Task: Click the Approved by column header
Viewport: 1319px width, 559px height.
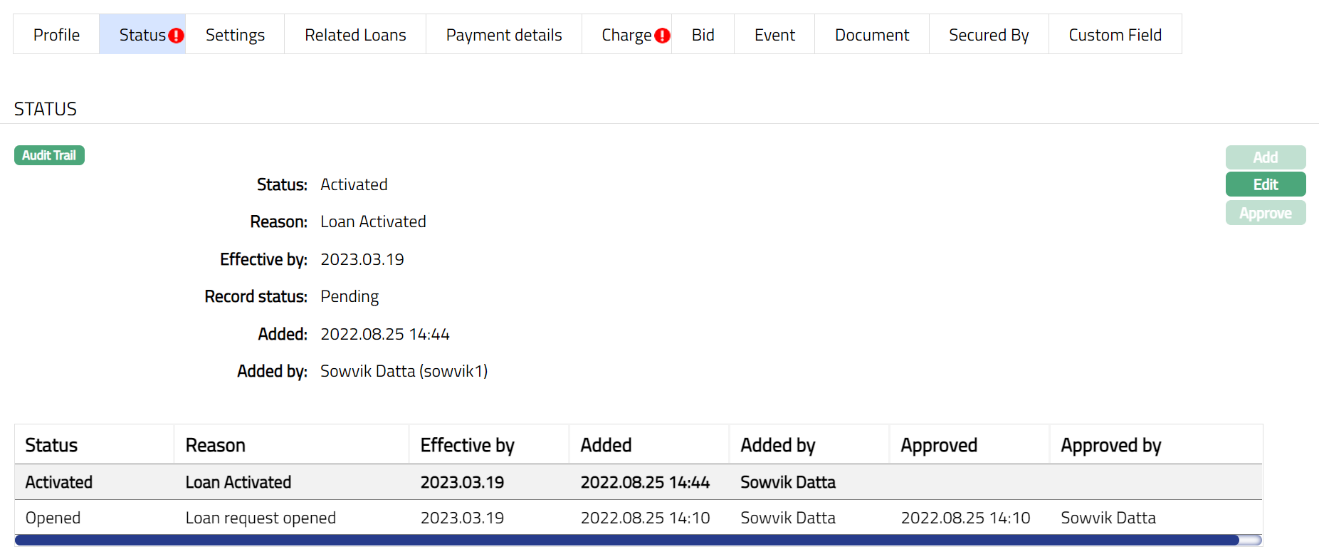Action: click(x=1111, y=445)
